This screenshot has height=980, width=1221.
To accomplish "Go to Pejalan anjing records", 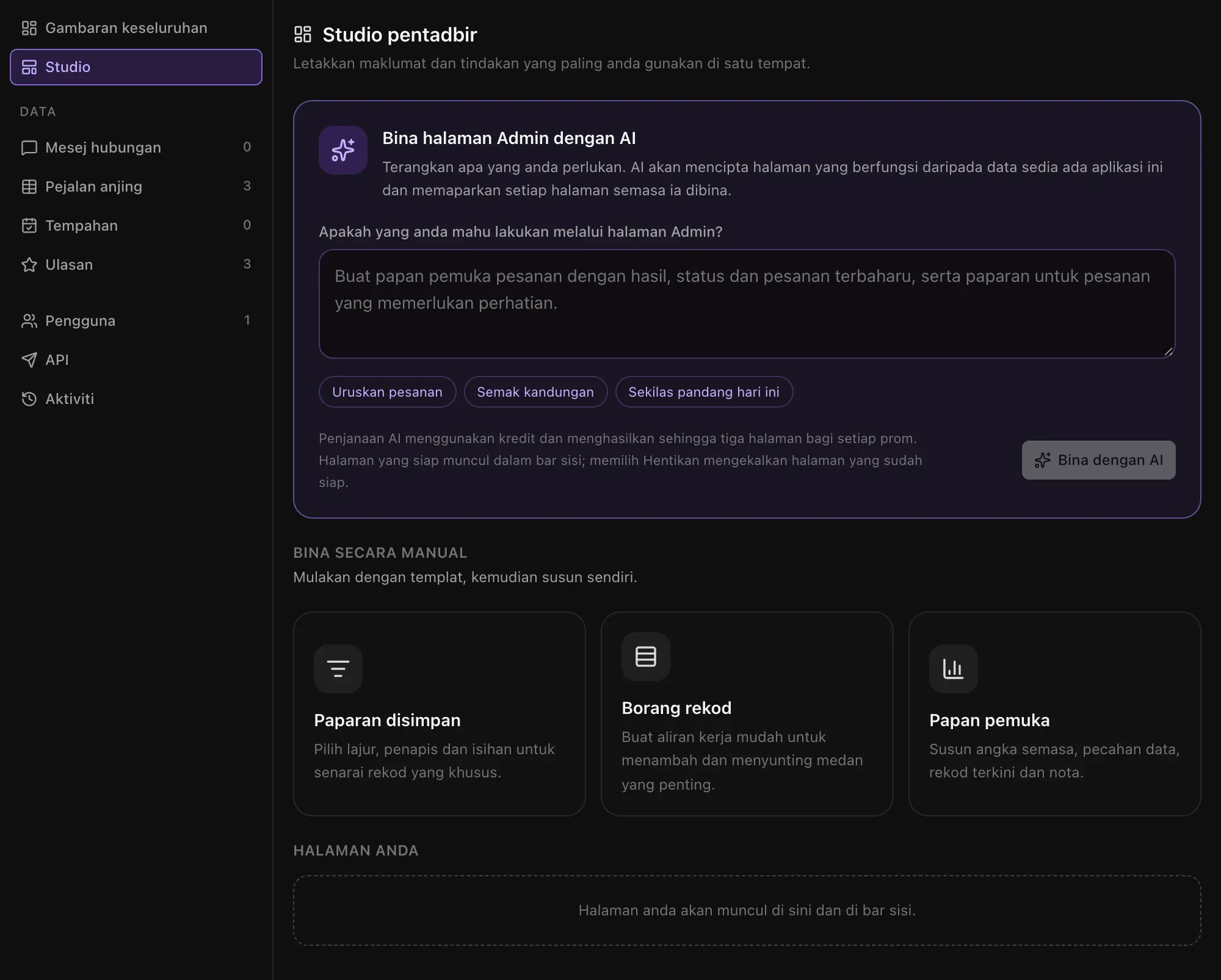I will [136, 187].
